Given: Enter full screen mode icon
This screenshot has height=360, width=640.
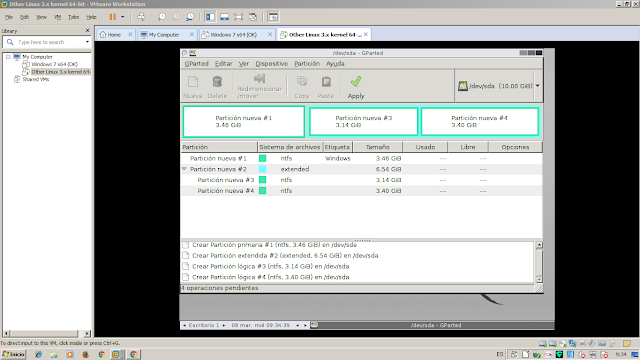Looking at the screenshot, I should pos(238,17).
